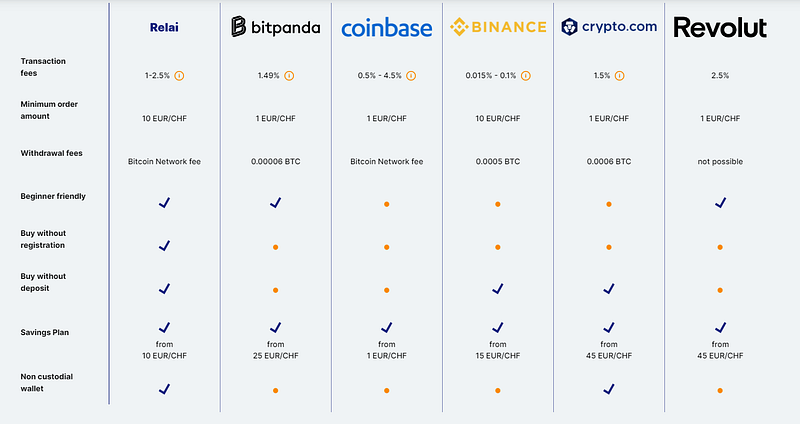
Task: Click the Binance logo
Action: tap(498, 27)
